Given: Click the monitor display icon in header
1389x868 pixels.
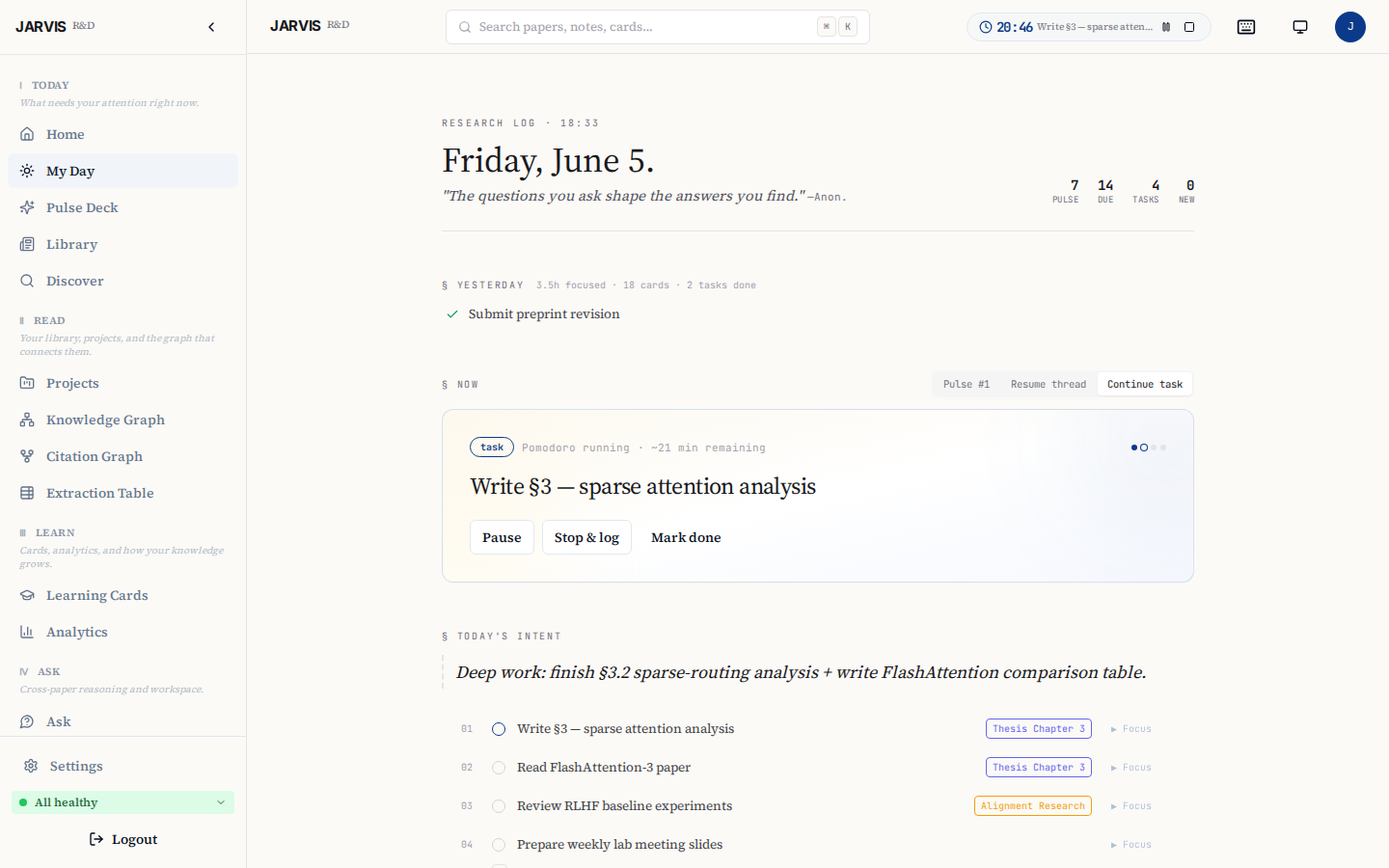Looking at the screenshot, I should [x=1300, y=27].
